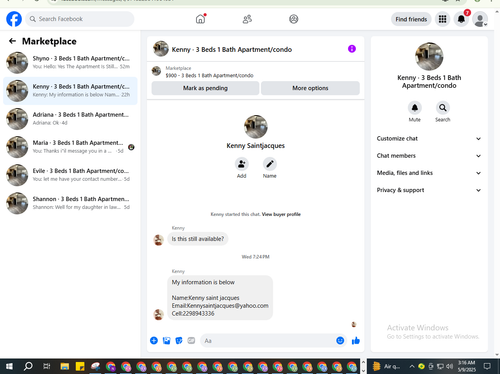Image resolution: width=500 pixels, height=374 pixels.
Task: Open Shyno conversation in list
Action: (70, 62)
